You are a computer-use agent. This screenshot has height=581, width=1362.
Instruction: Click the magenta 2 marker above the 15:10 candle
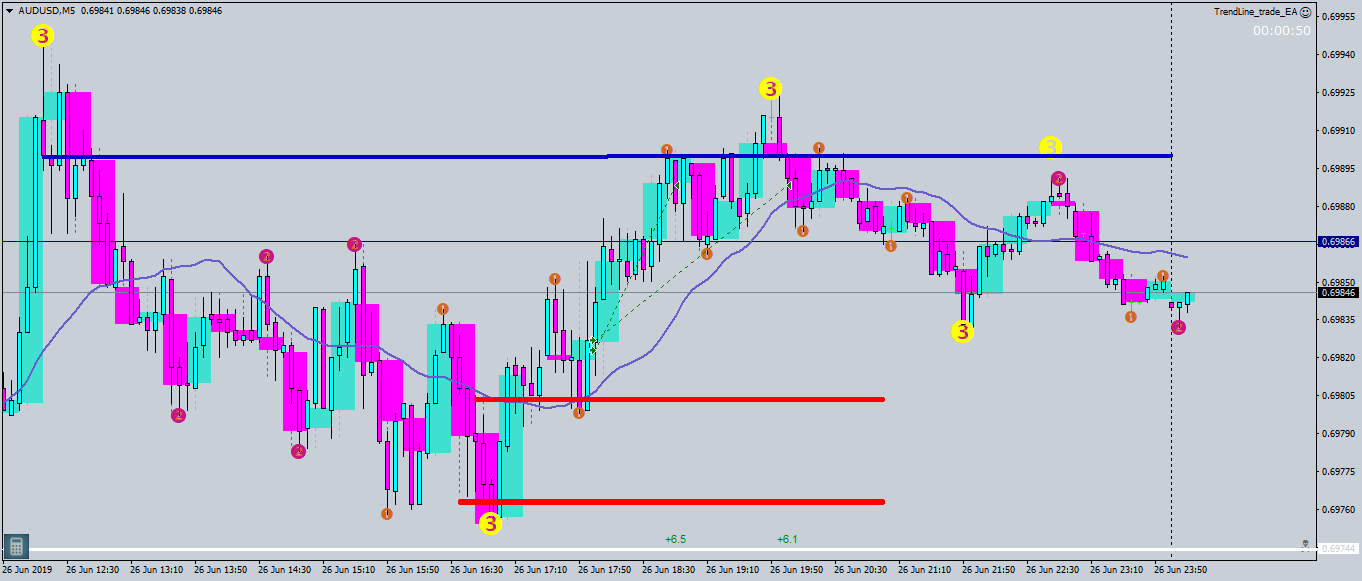click(354, 244)
